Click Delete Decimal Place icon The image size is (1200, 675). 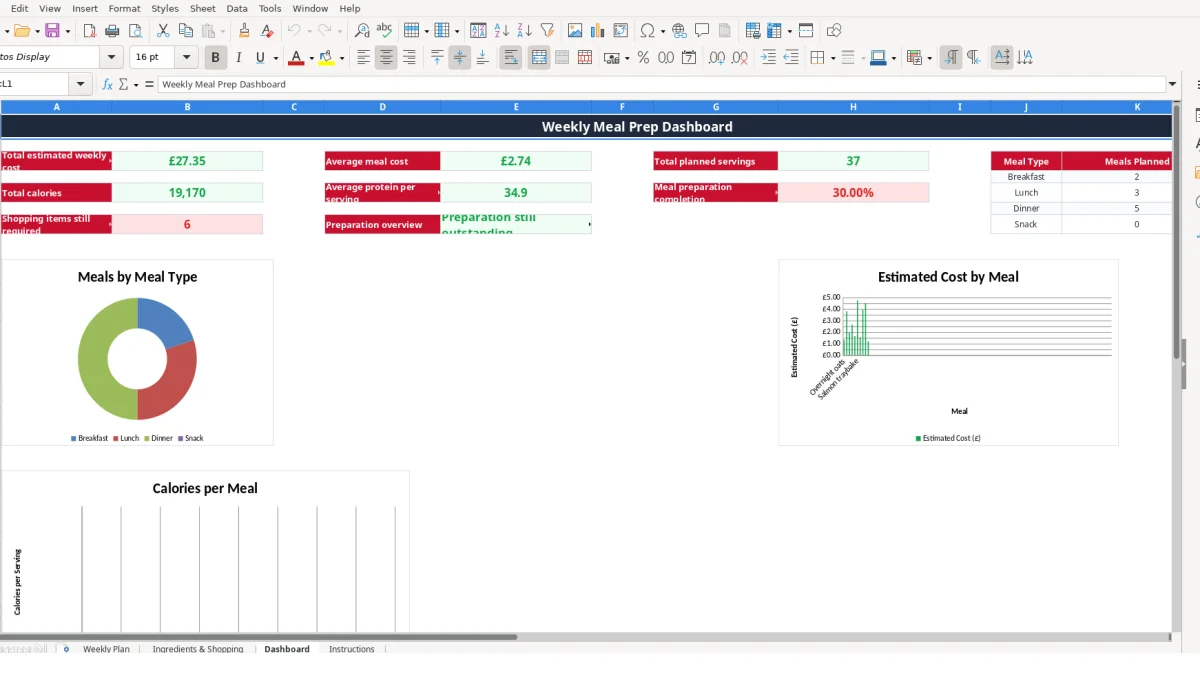[740, 58]
